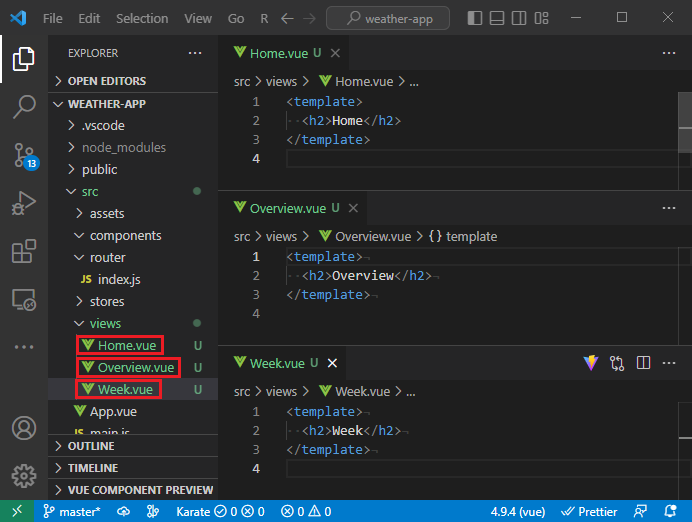Screen dimensions: 692x522
Task: Click the Vite lightning icon in Week.vue toolbar
Action: (591, 363)
